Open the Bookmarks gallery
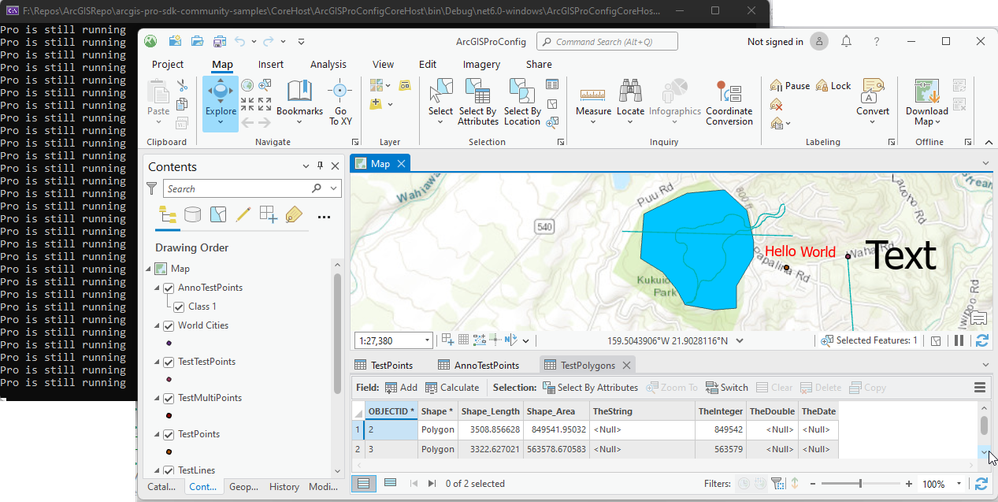The image size is (998, 502). tap(299, 99)
